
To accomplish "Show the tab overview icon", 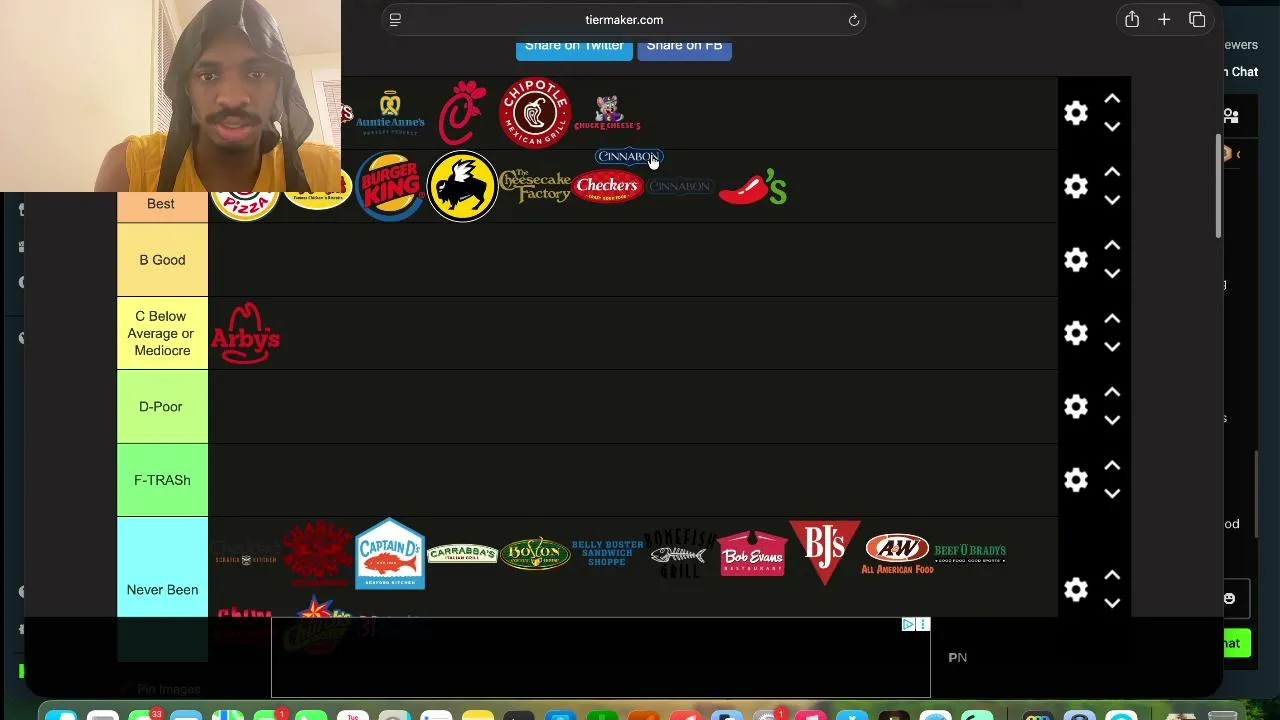I will [x=1197, y=20].
